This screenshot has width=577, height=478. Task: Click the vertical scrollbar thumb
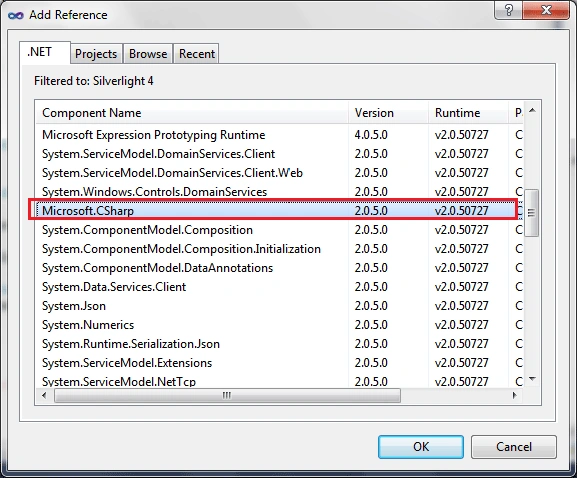(x=531, y=213)
